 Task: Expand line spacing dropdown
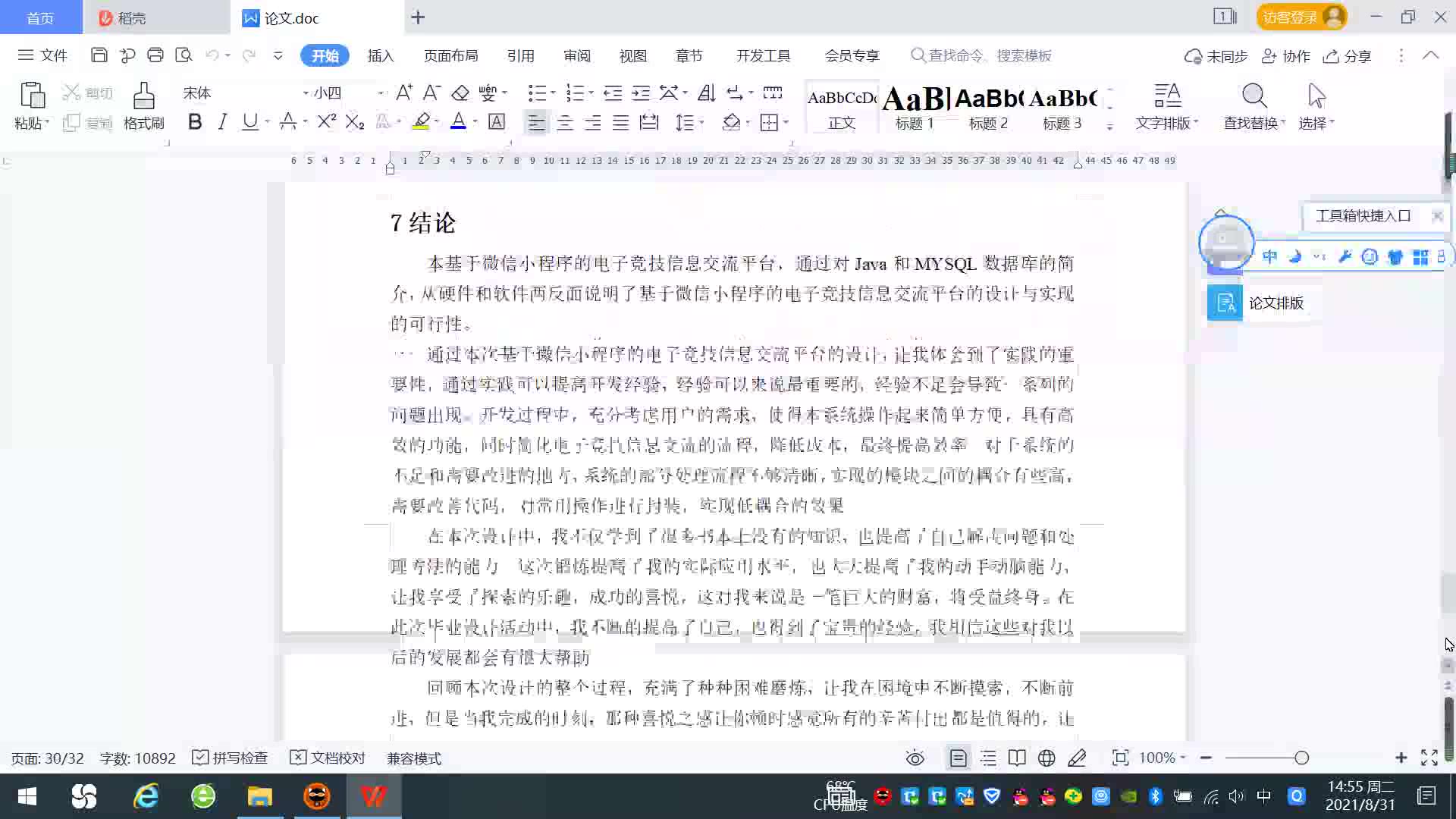(702, 122)
